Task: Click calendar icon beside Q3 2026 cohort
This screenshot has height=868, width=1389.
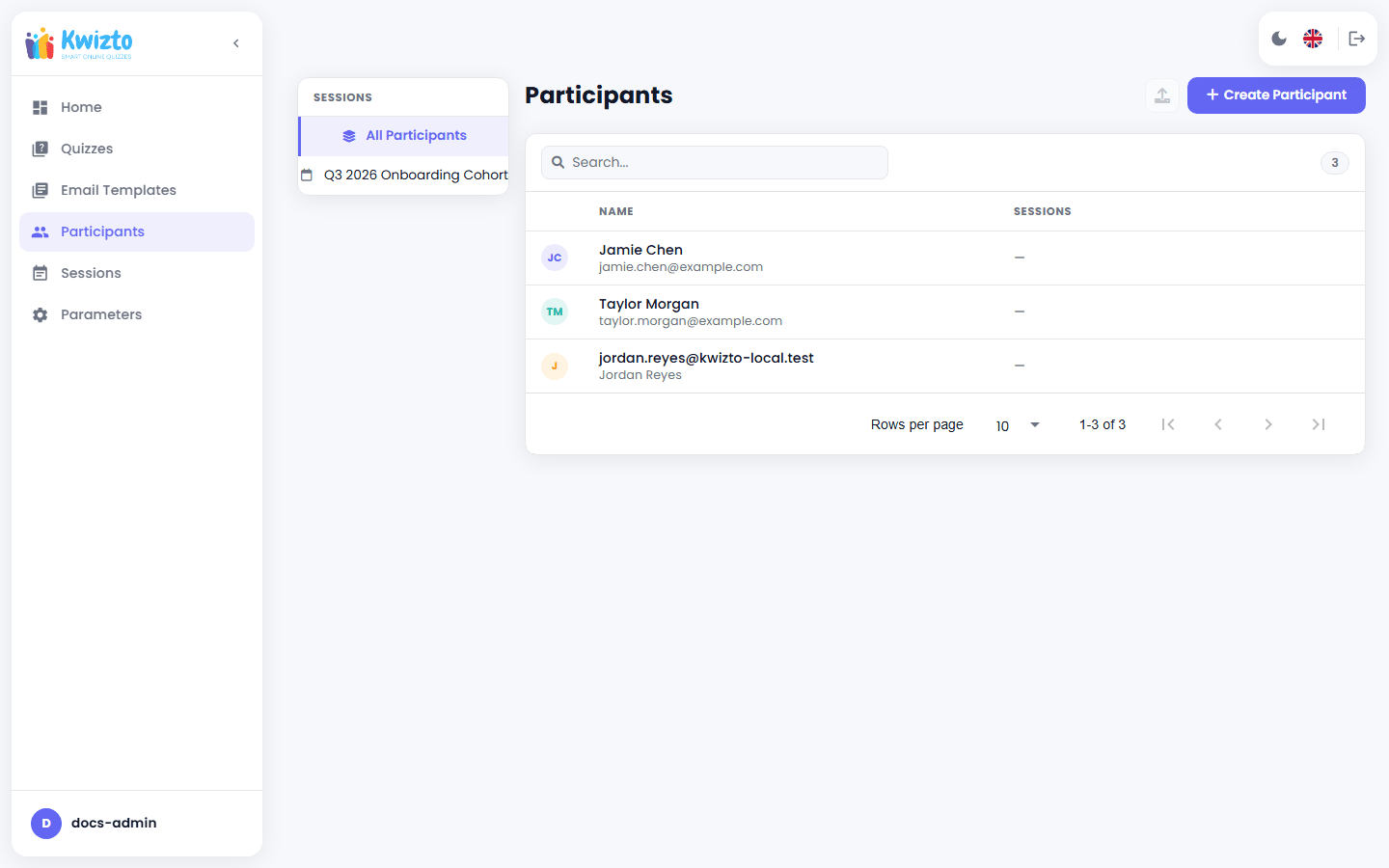Action: [x=307, y=176]
